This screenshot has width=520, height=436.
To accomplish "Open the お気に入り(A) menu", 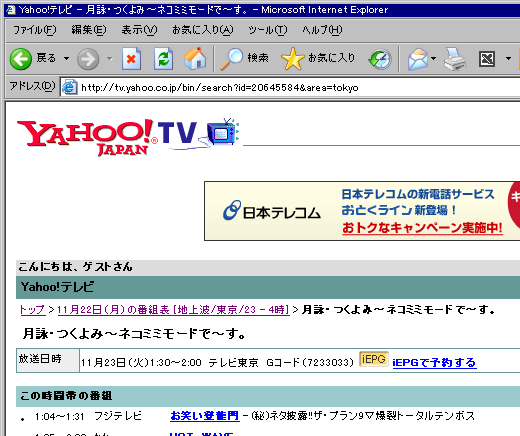I will point(203,30).
